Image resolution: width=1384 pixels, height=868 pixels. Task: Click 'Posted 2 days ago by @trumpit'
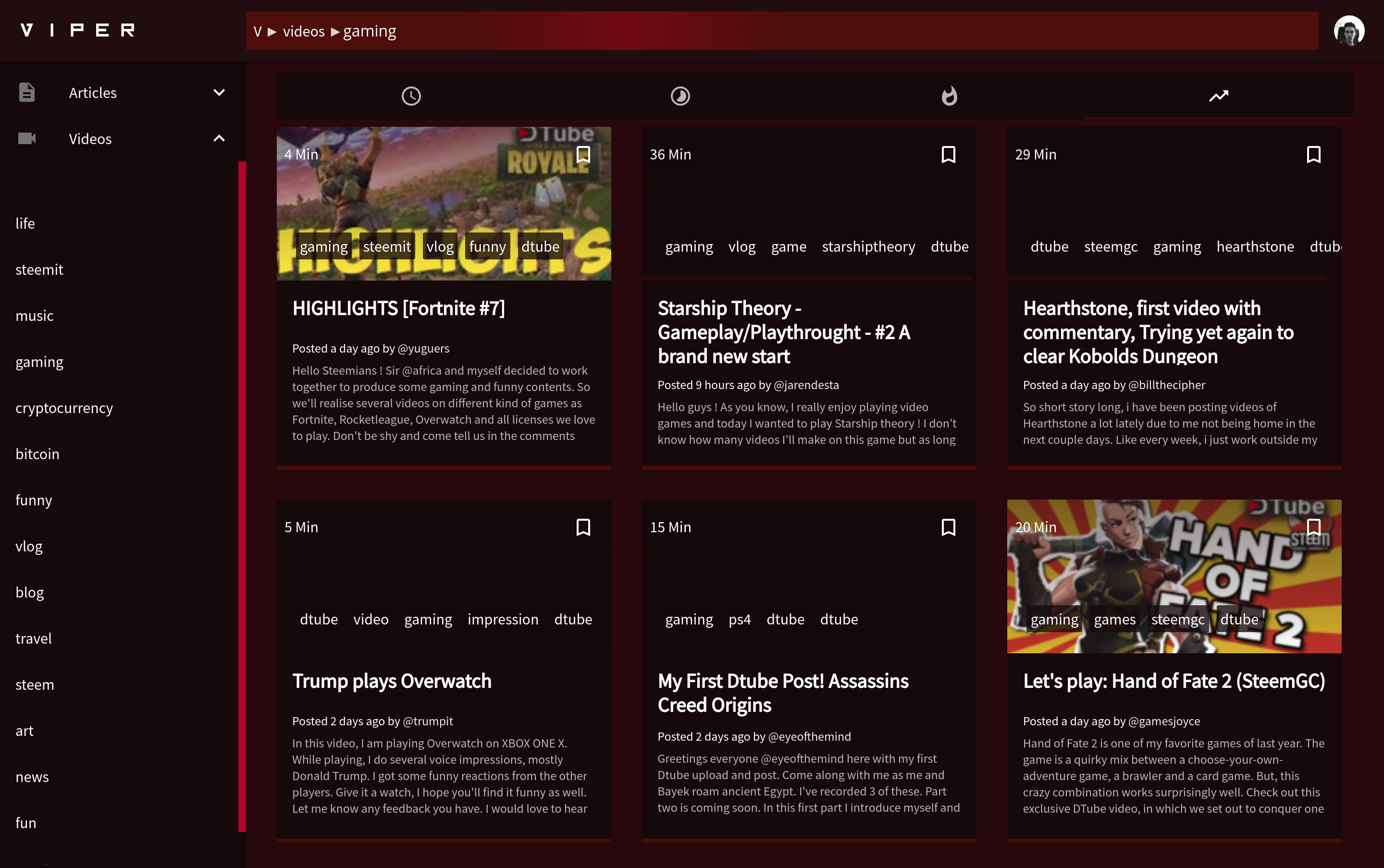372,721
